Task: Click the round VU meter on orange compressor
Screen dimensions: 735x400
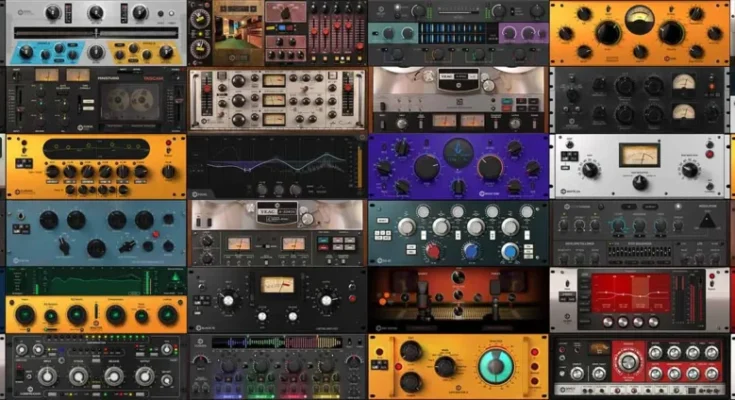Action: pos(640,20)
